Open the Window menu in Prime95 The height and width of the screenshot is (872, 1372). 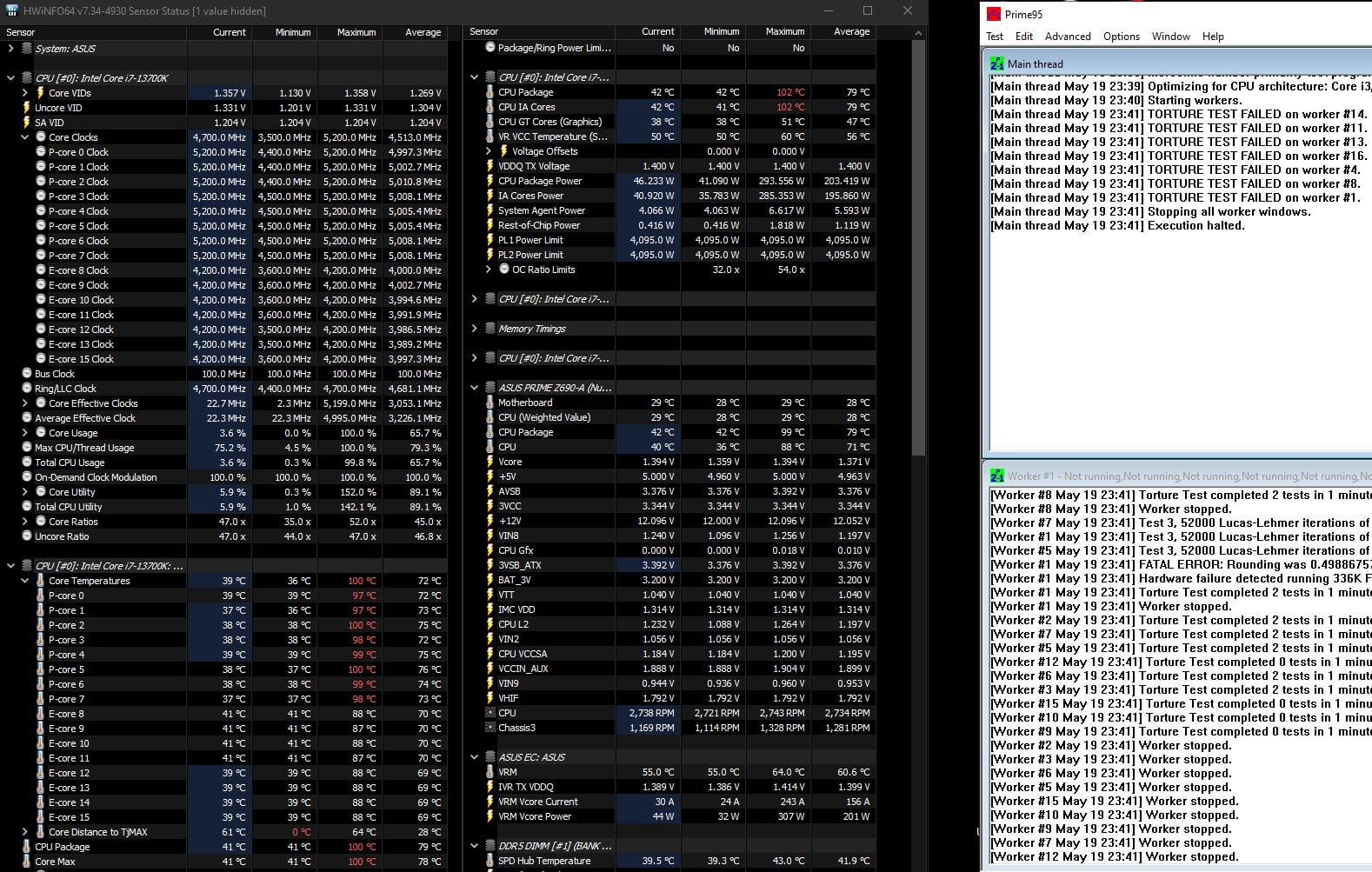(1171, 37)
